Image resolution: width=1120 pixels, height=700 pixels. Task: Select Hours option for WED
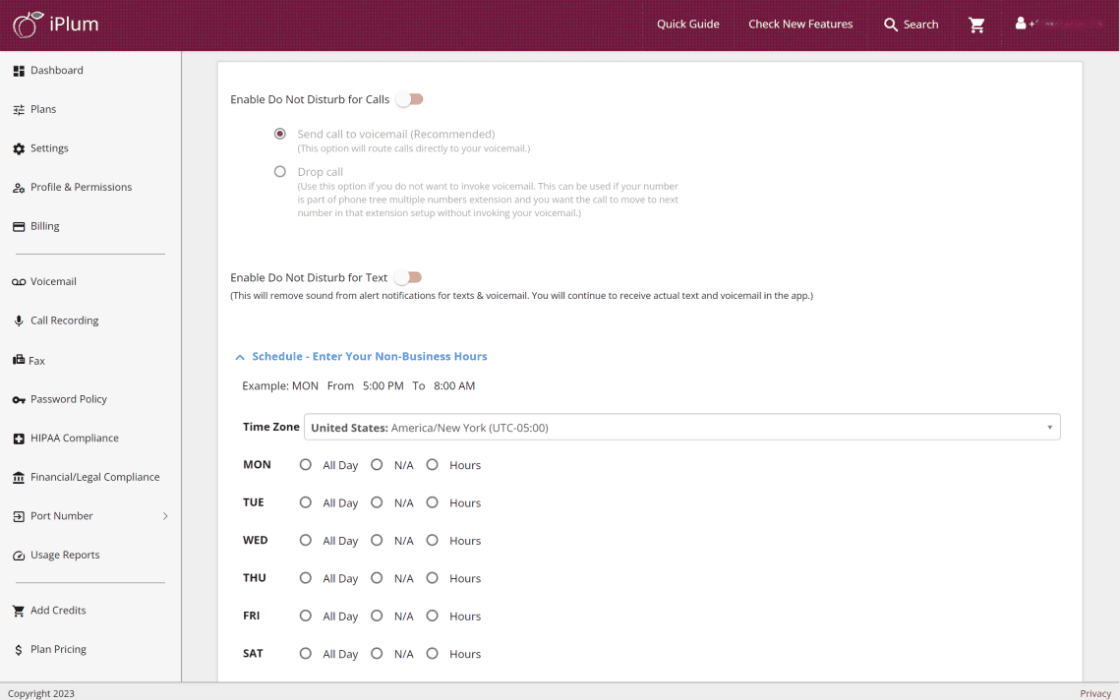point(432,540)
